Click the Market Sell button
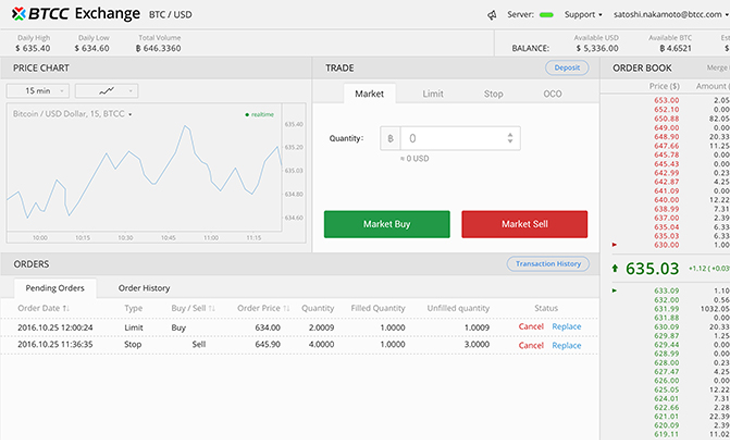This screenshot has width=730, height=440. (x=524, y=224)
